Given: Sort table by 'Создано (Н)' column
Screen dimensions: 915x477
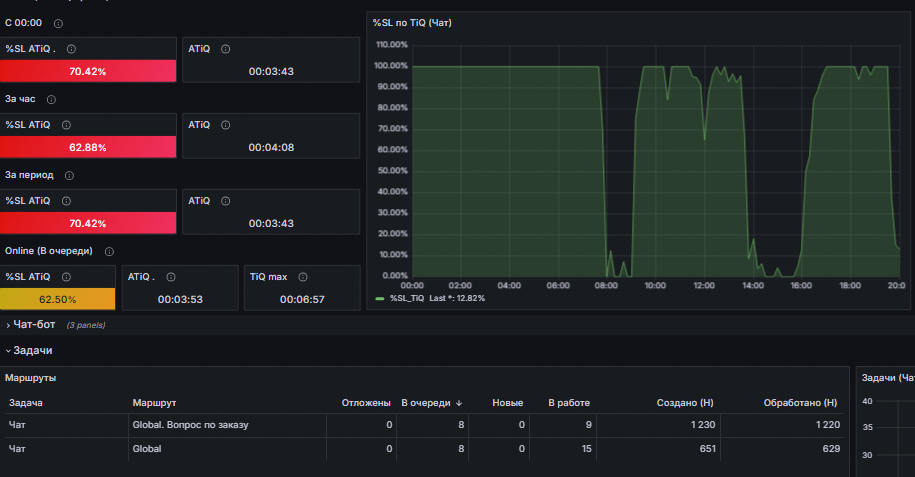Looking at the screenshot, I should point(684,403).
